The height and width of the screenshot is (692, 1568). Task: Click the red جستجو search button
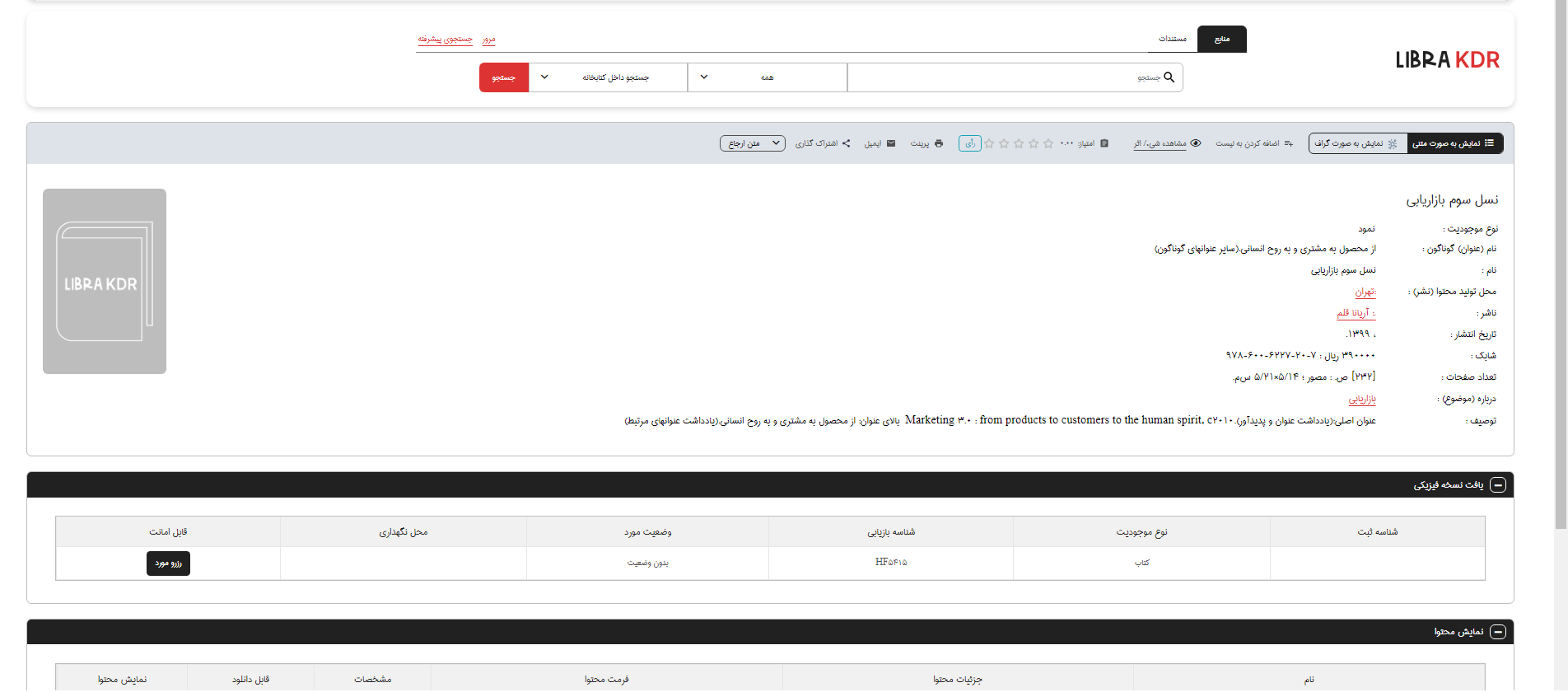coord(503,77)
